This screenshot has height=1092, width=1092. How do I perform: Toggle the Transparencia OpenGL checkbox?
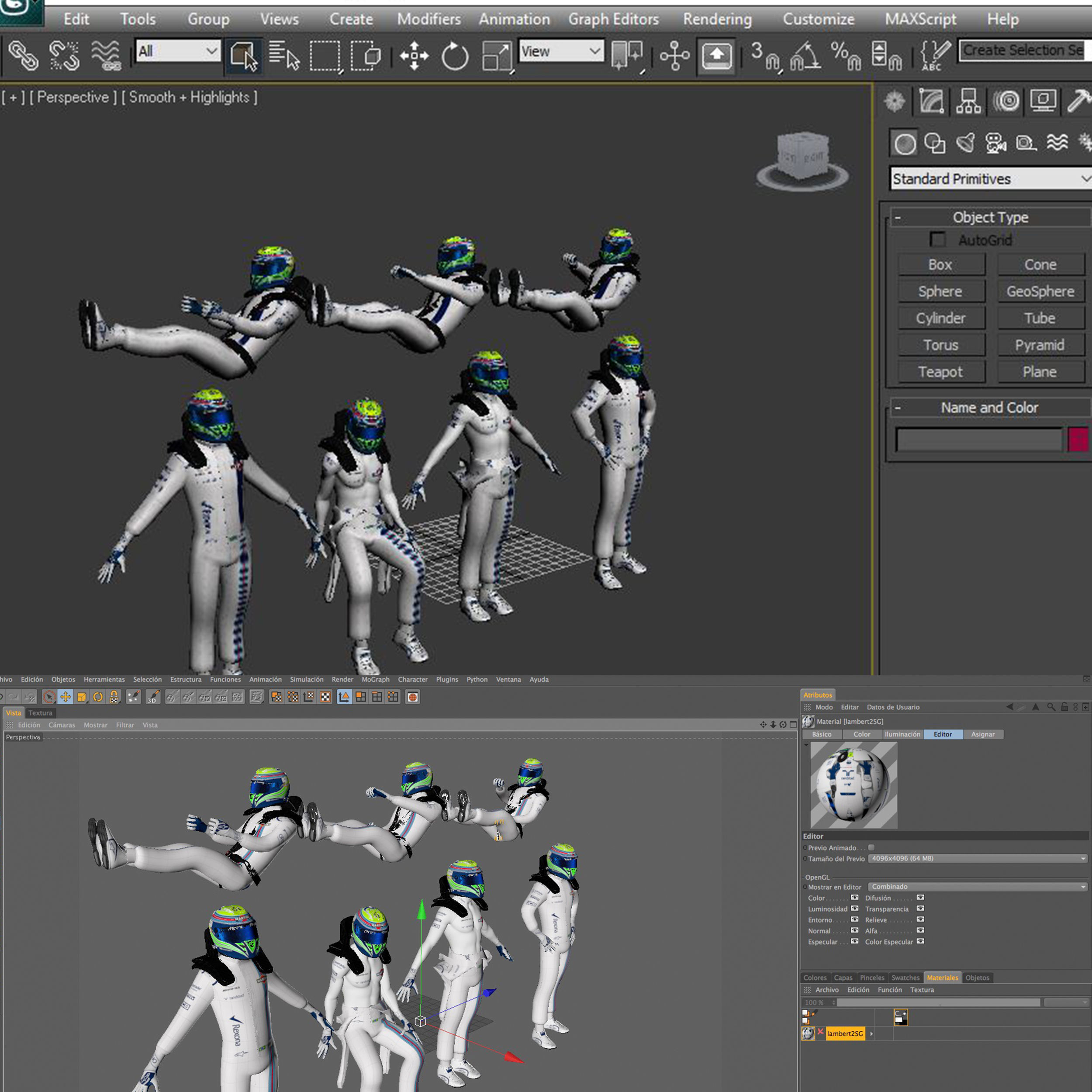coord(920,908)
